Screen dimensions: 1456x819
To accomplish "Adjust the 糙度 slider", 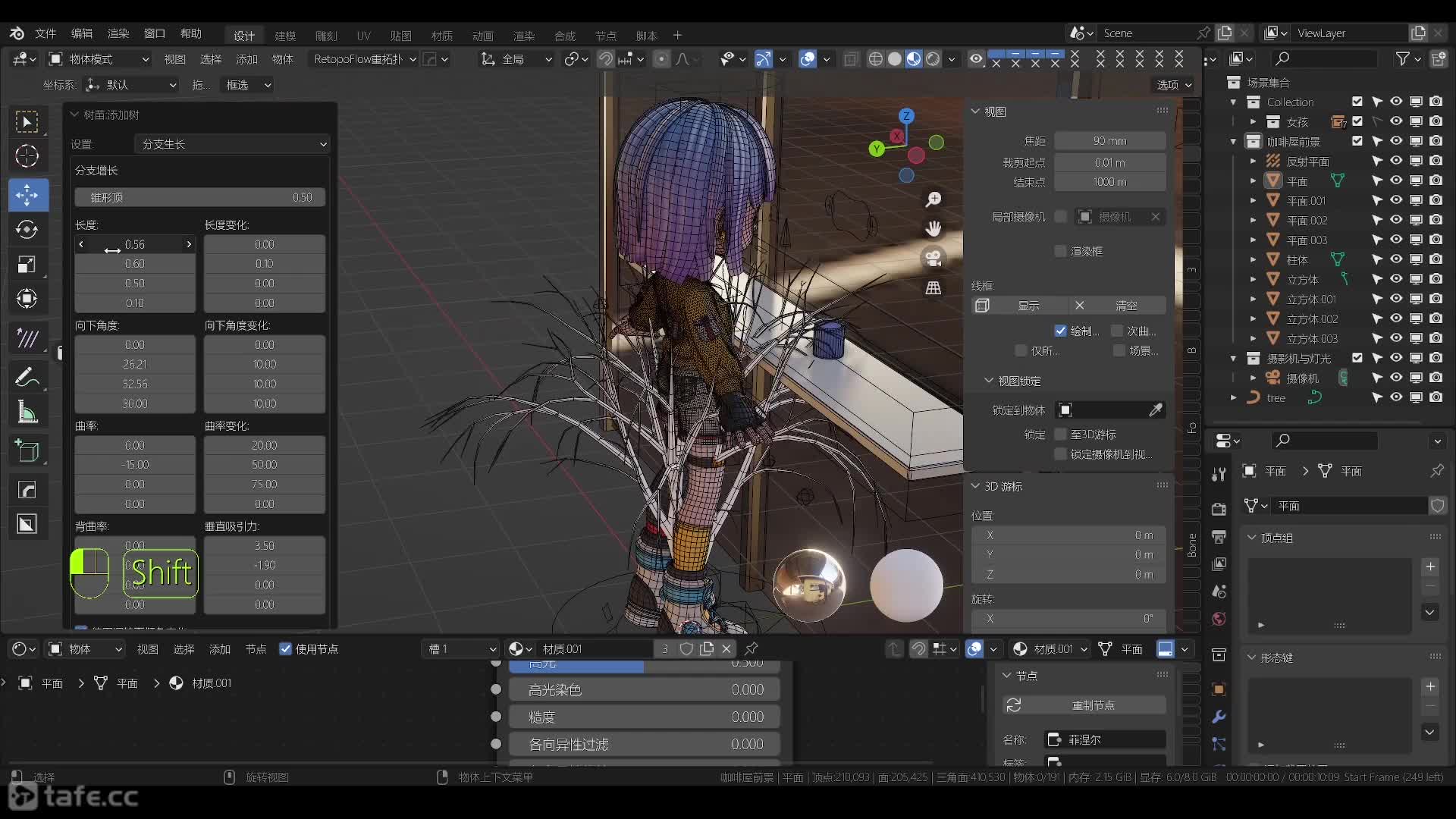I will click(644, 717).
